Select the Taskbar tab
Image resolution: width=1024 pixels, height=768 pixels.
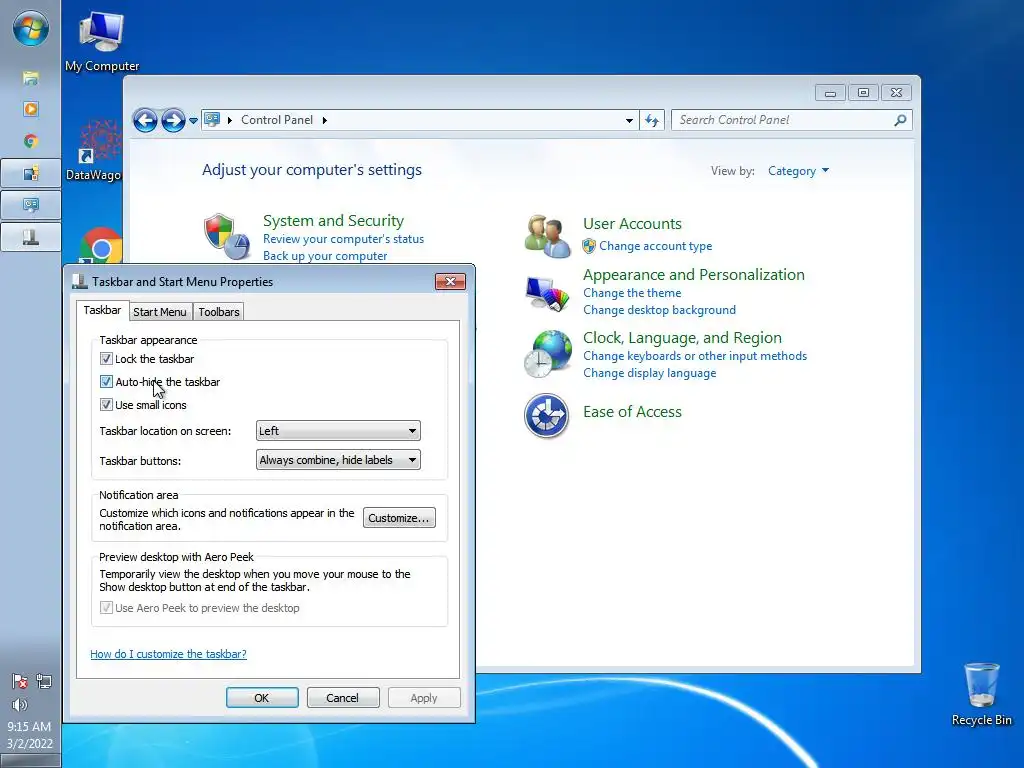point(102,310)
